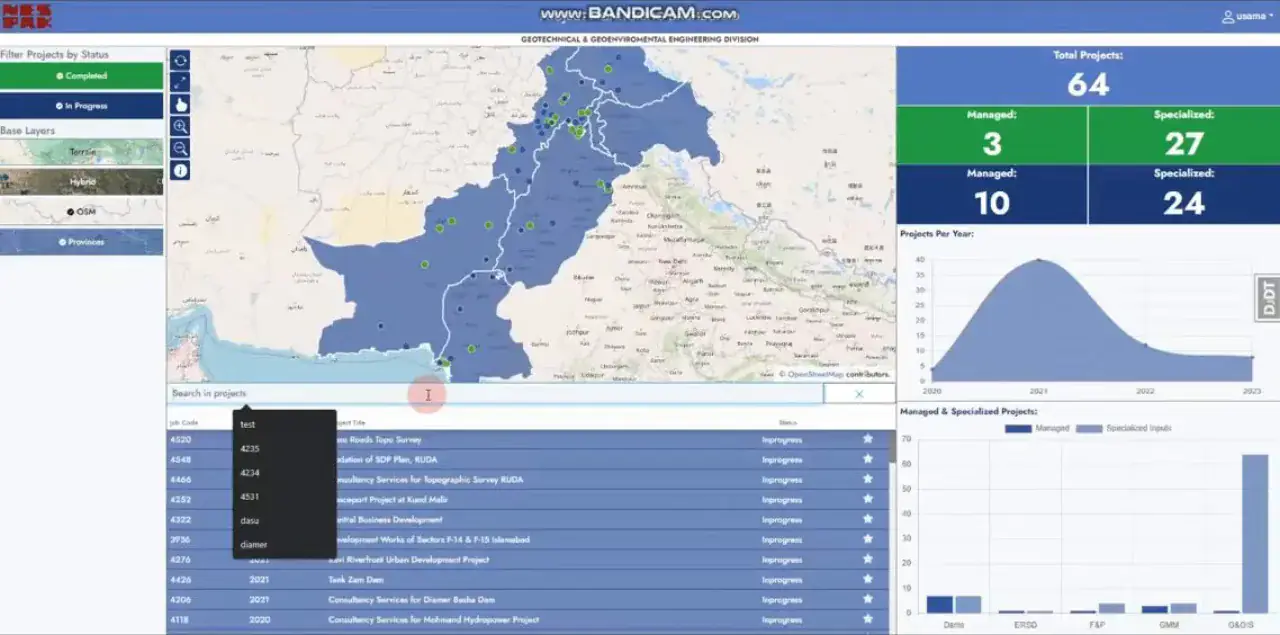Star the Ravi Riverfront Urban Development Project
Viewport: 1280px width, 635px height.
click(x=868, y=559)
